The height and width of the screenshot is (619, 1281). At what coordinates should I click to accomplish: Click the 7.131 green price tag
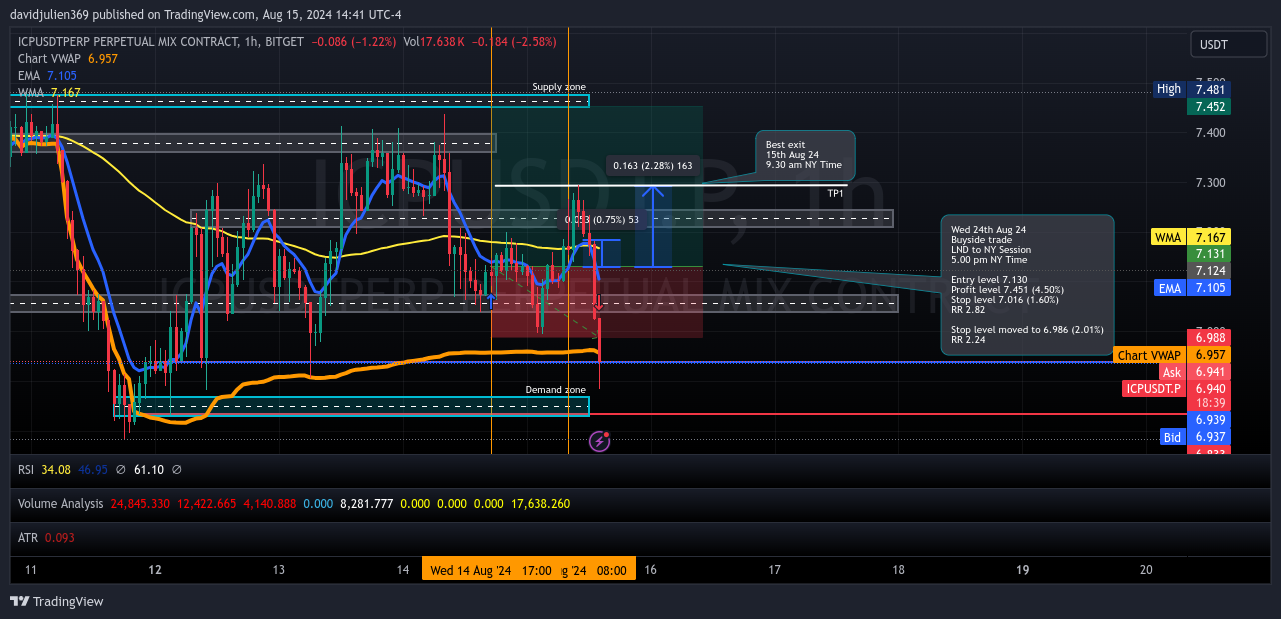tap(1208, 255)
